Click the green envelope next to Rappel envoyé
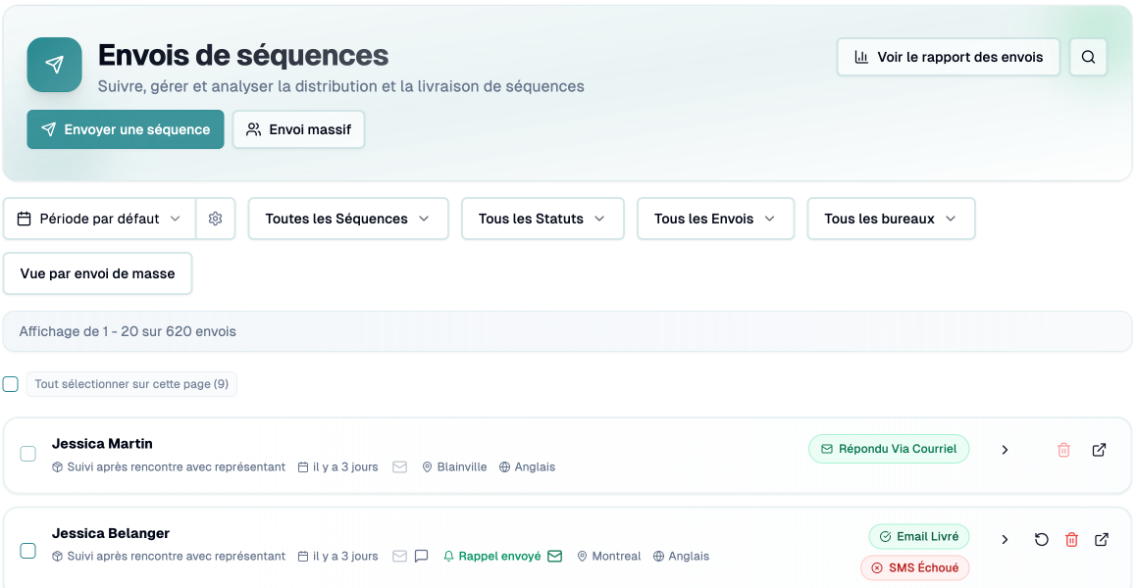1136x588 pixels. (x=555, y=556)
